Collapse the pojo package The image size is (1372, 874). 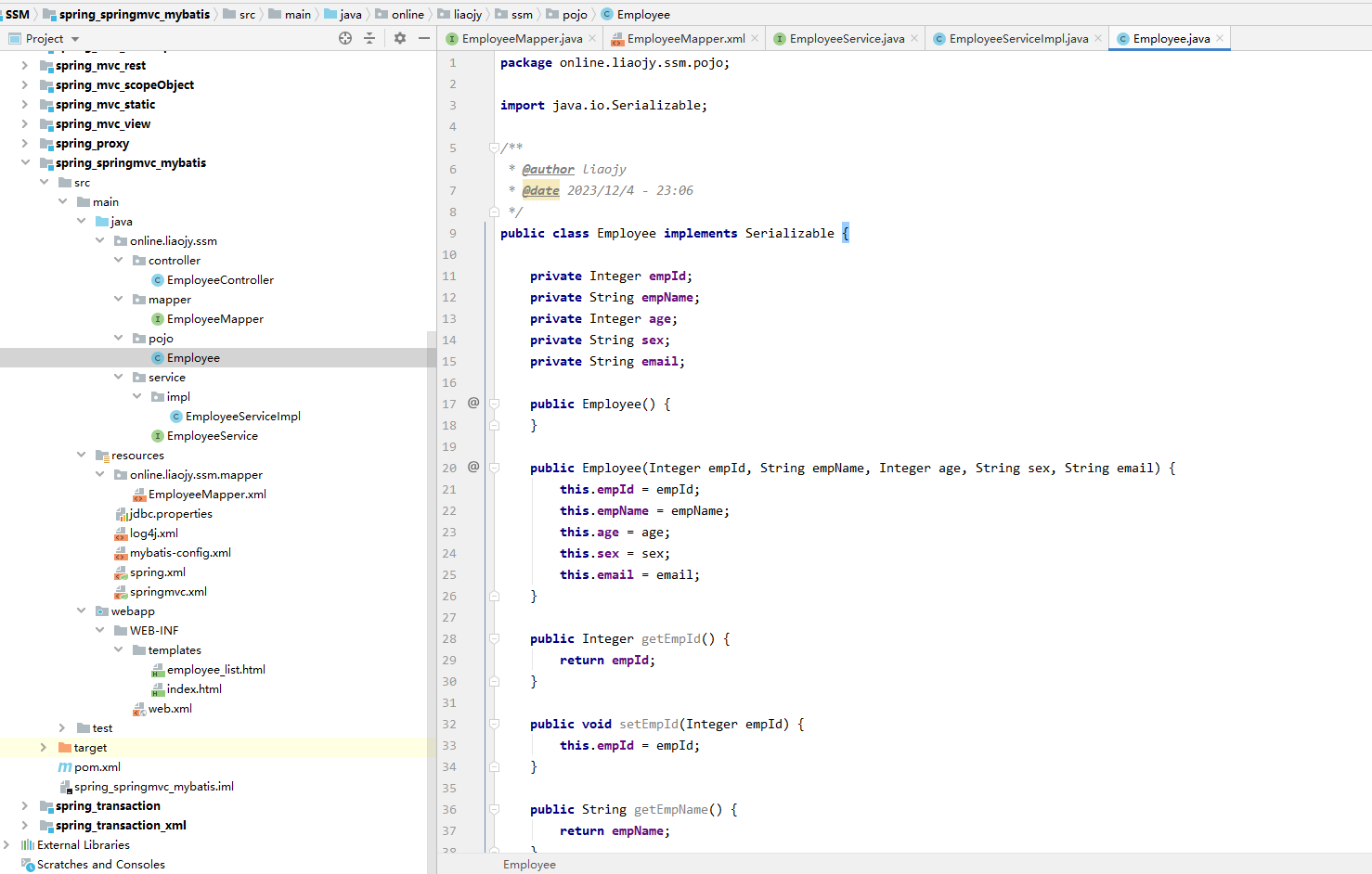[x=118, y=338]
